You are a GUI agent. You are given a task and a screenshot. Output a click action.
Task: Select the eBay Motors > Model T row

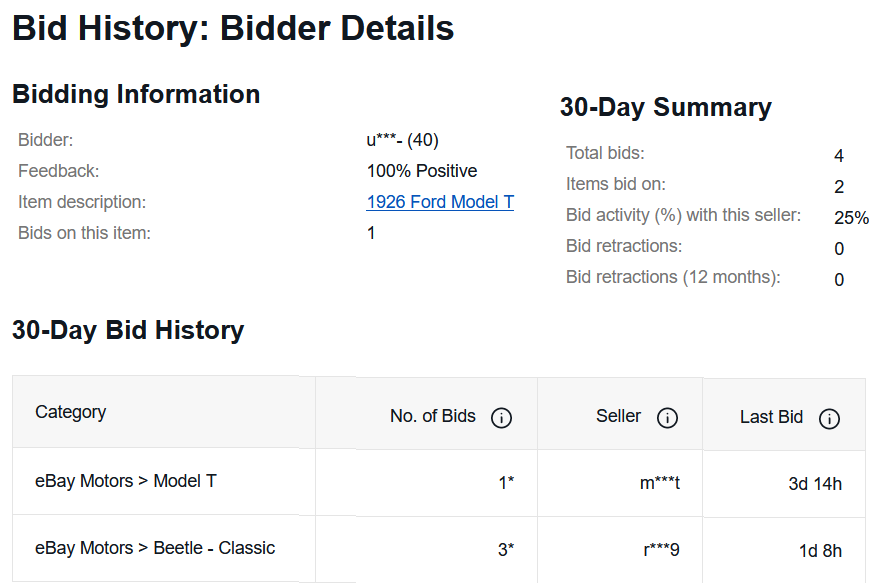[126, 481]
